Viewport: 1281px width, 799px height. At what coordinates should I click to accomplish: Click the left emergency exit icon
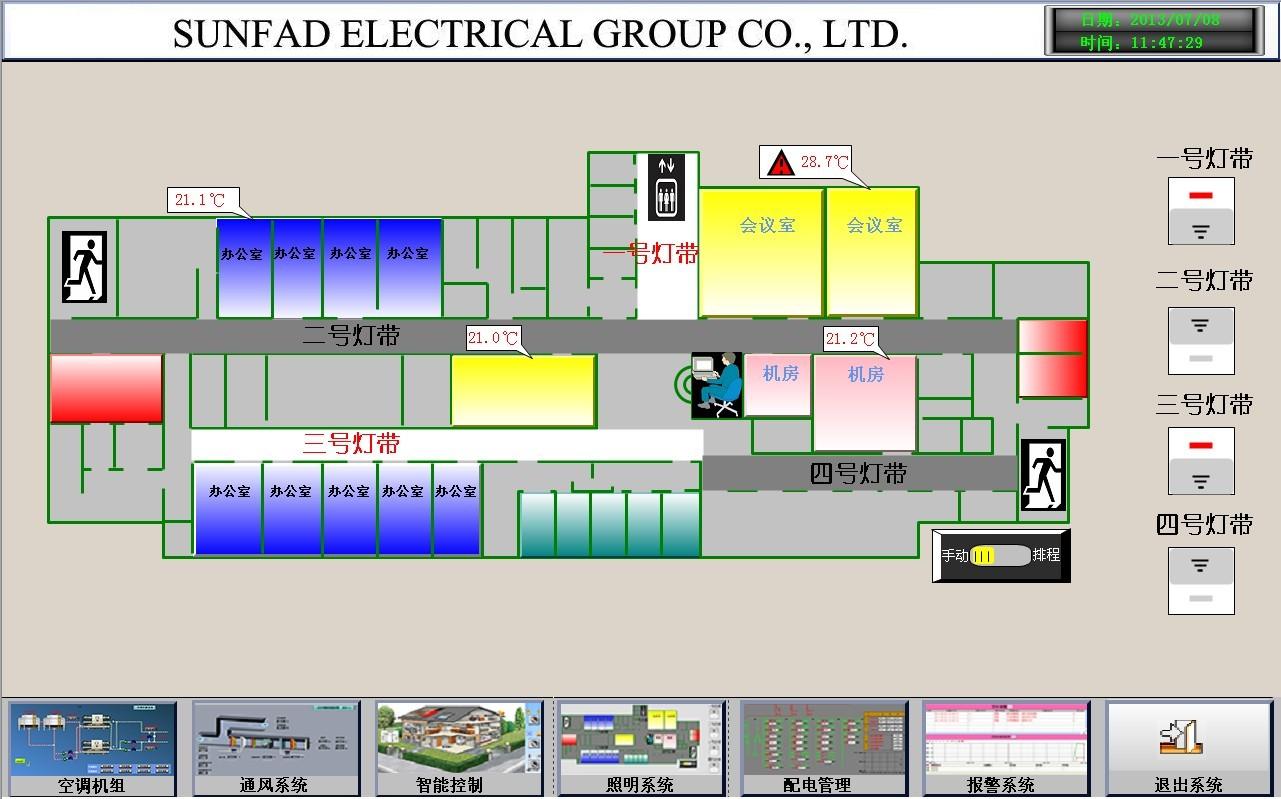(x=84, y=267)
